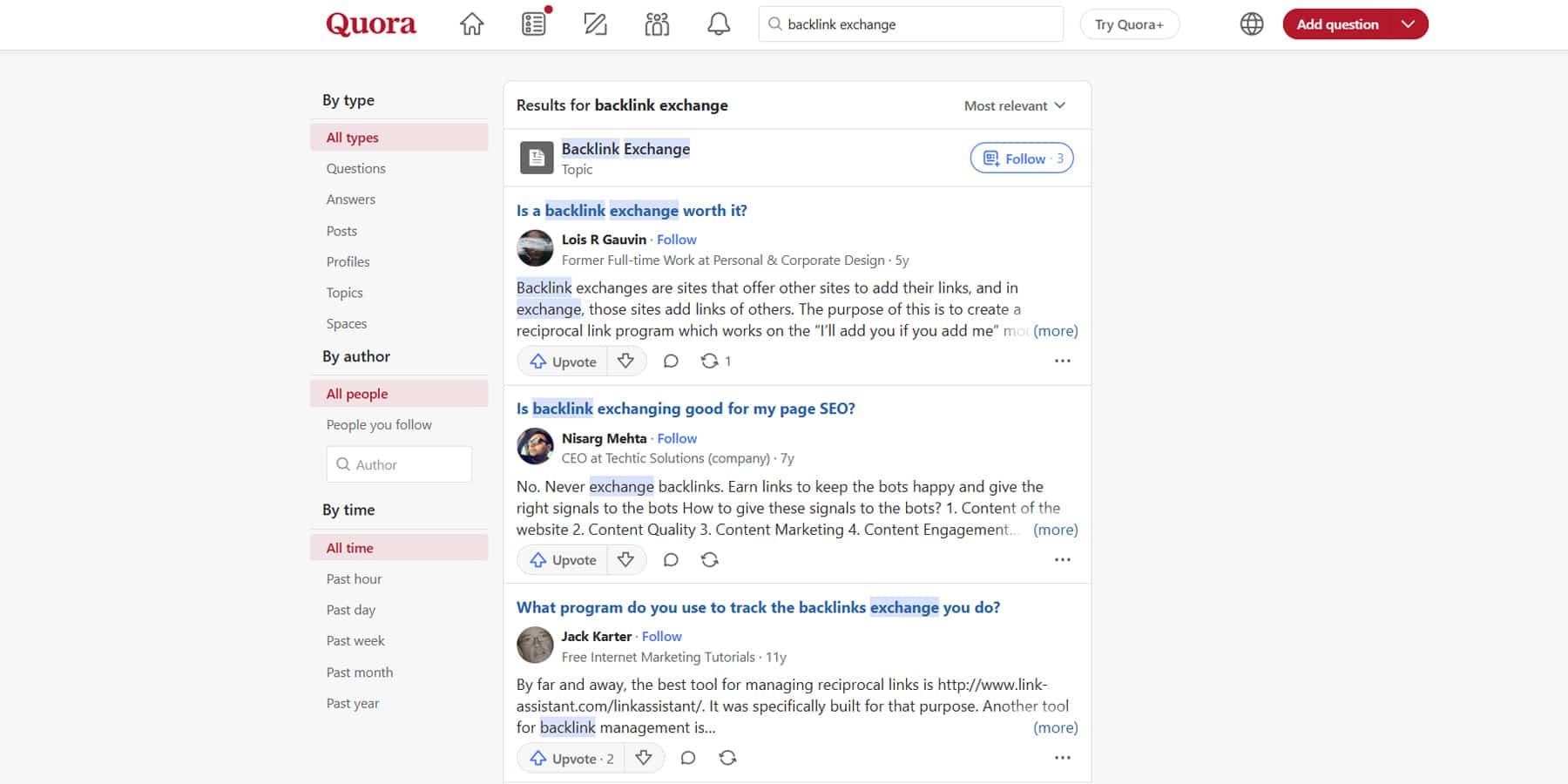Open the Quora logo
Image resolution: width=1568 pixels, height=784 pixels.
[x=370, y=24]
